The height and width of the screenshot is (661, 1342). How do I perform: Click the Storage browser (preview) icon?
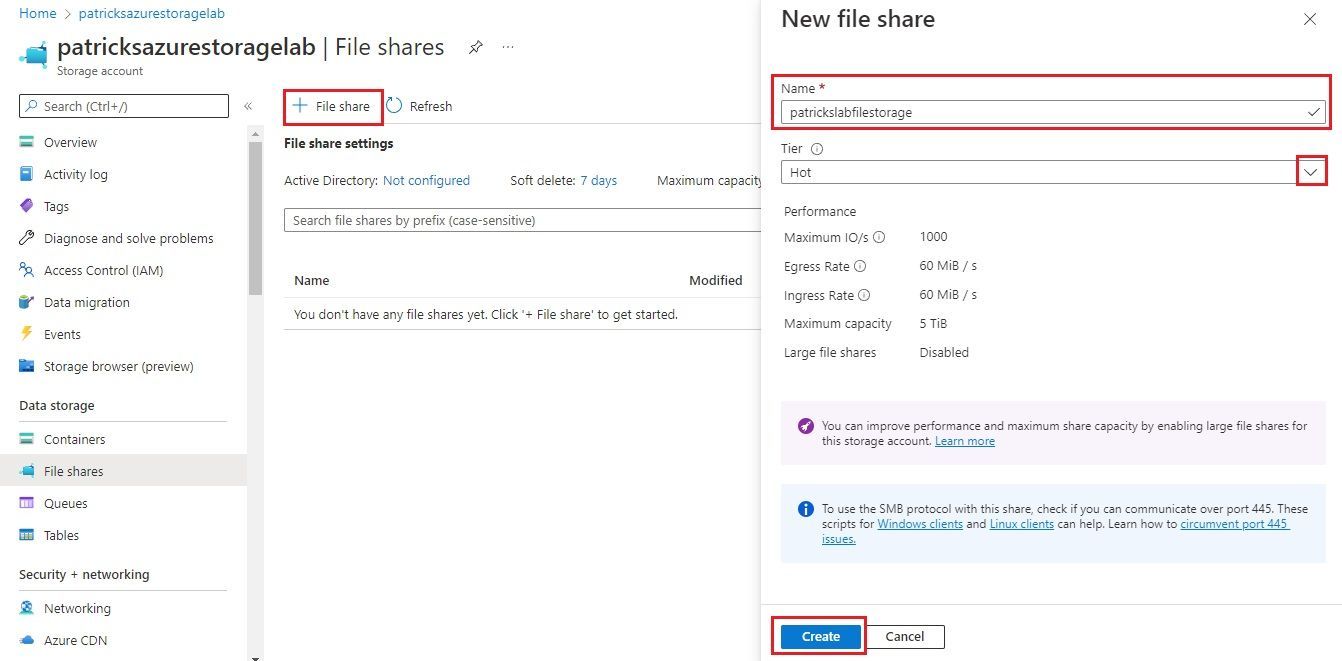click(x=27, y=366)
